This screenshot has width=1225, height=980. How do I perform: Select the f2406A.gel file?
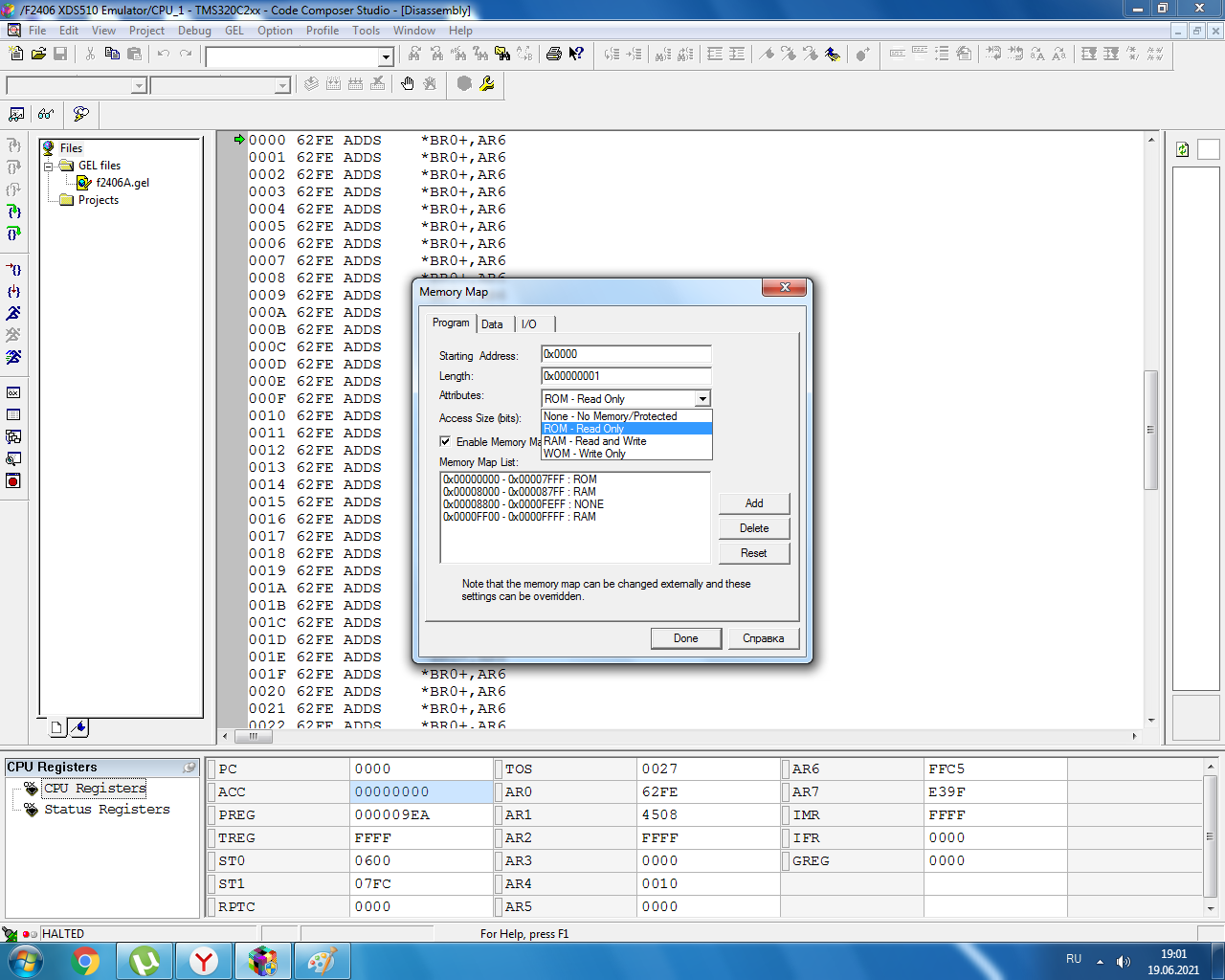point(122,183)
